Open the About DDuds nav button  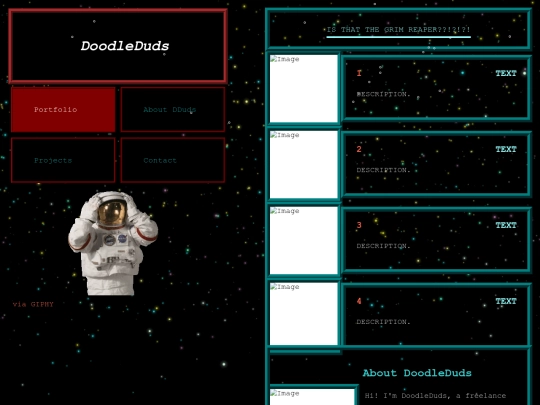point(173,110)
